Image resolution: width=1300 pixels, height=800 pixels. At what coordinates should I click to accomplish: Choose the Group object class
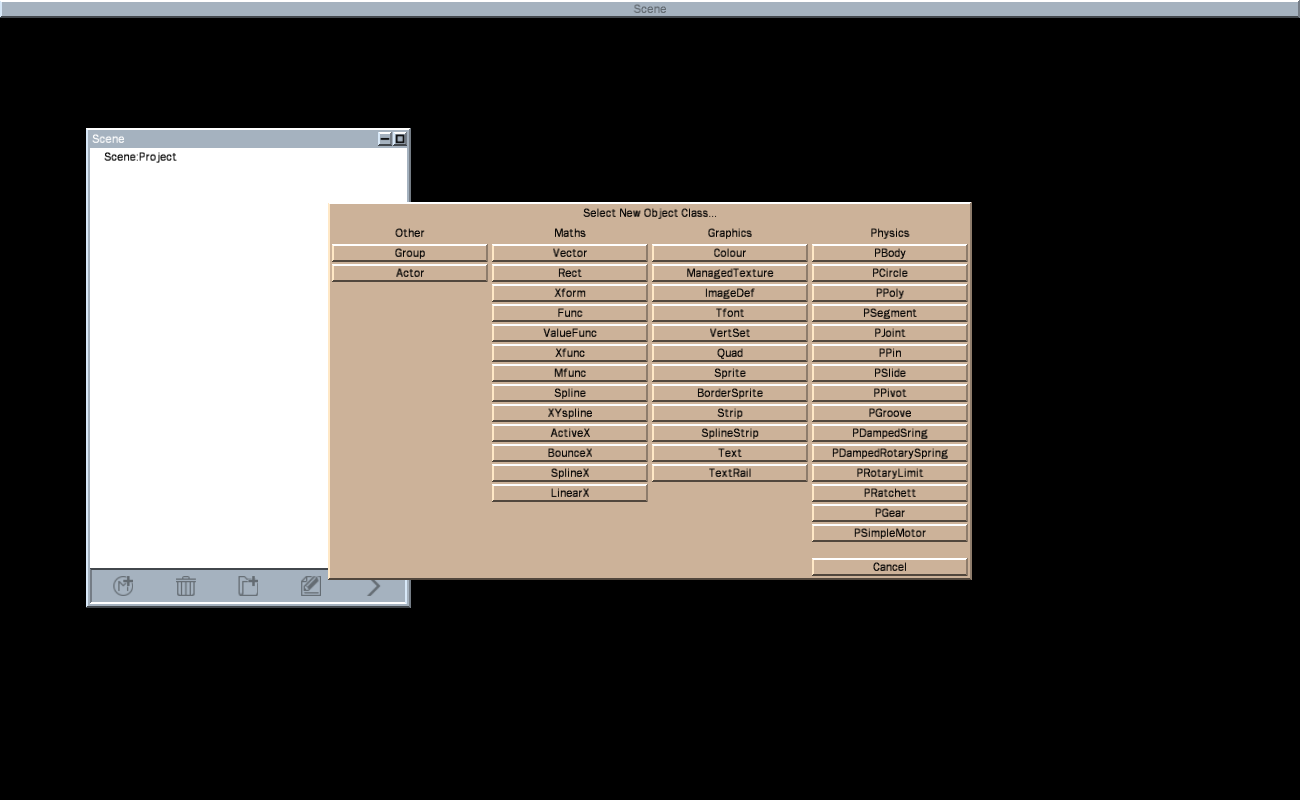point(409,253)
